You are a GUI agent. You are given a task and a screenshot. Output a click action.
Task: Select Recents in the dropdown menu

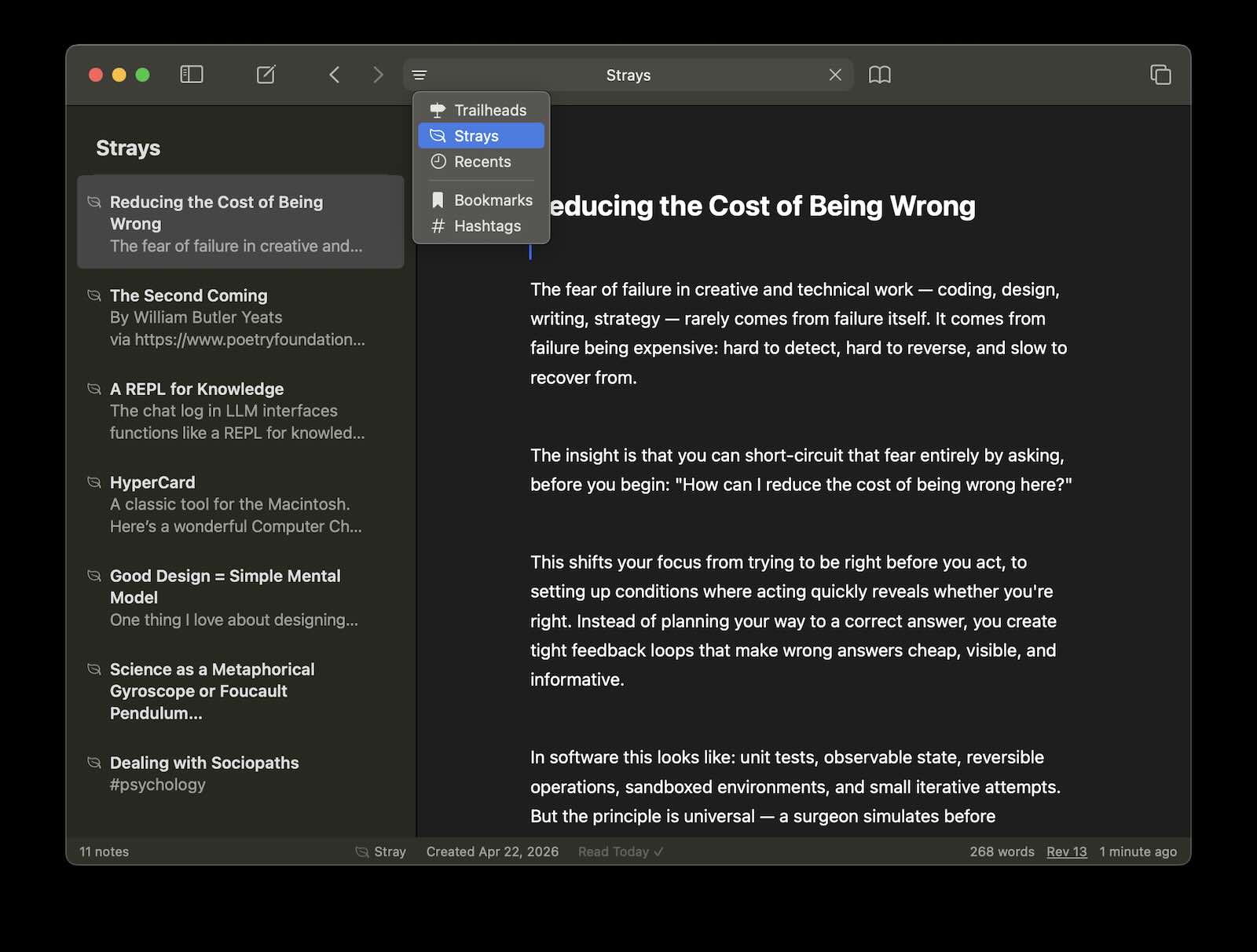pos(481,162)
